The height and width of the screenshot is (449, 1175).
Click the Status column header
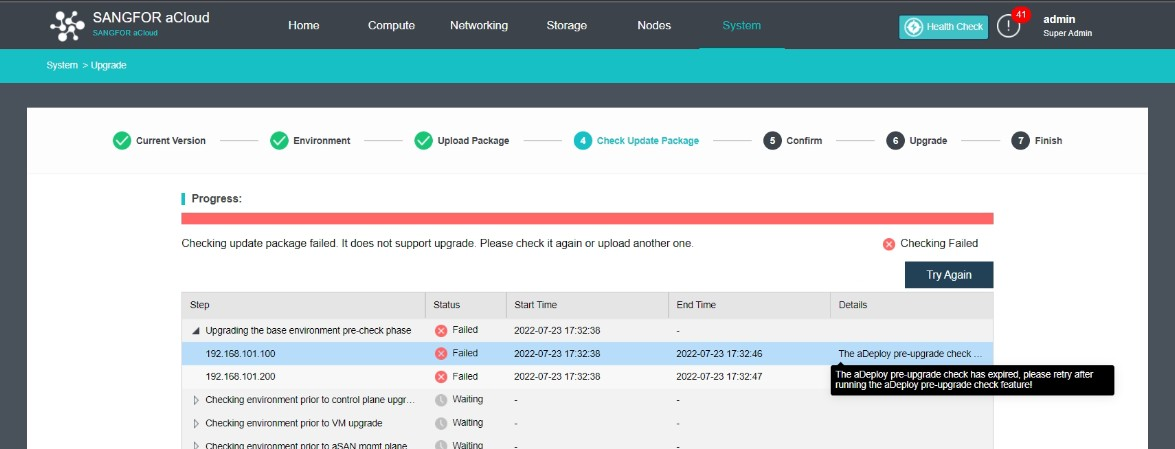[x=465, y=305]
